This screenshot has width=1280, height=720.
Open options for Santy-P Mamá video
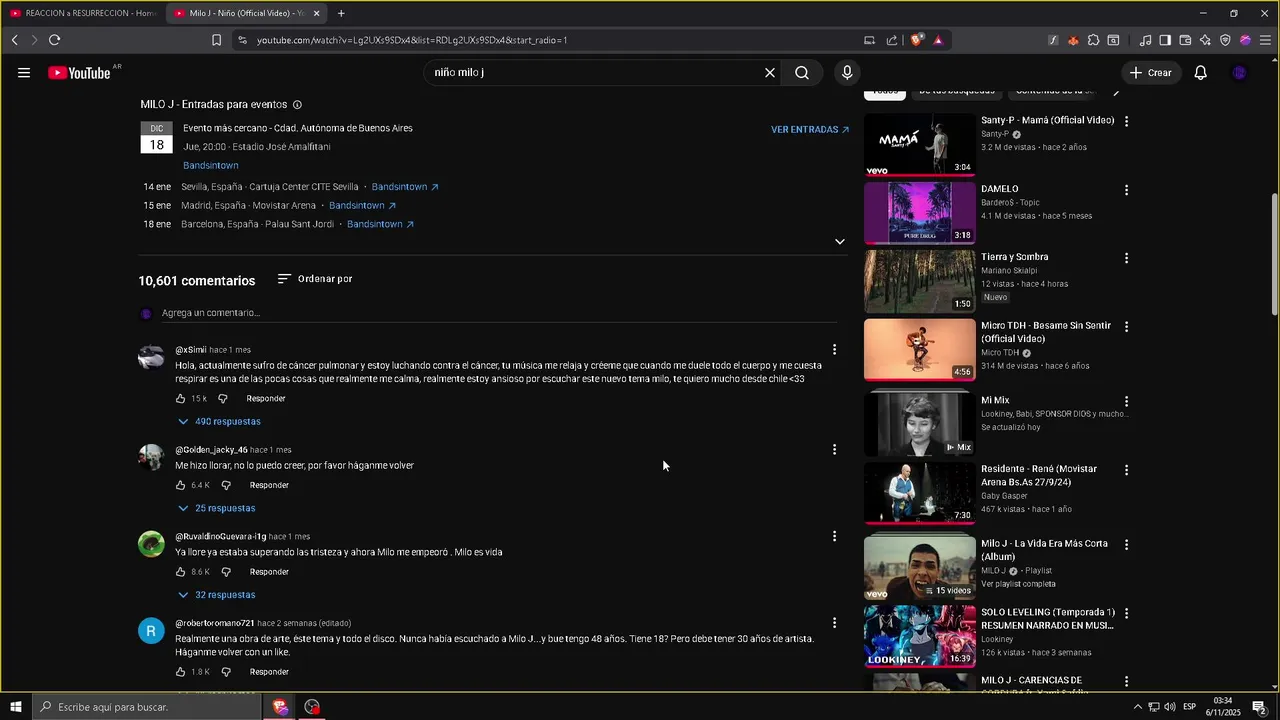(x=1127, y=121)
